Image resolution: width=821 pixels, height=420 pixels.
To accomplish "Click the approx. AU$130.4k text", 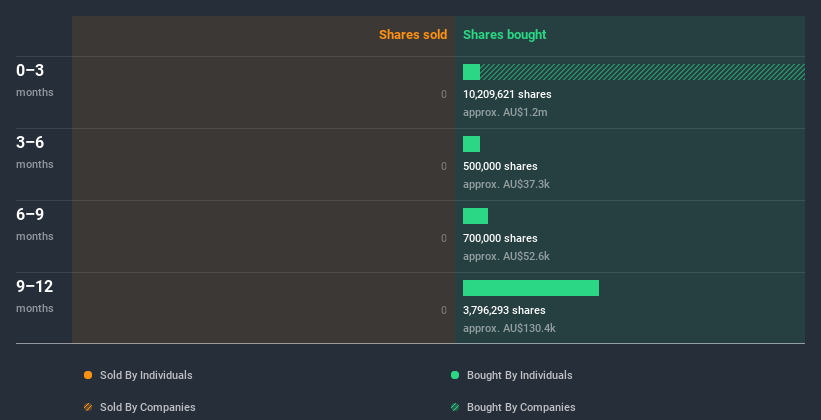I will (x=509, y=328).
